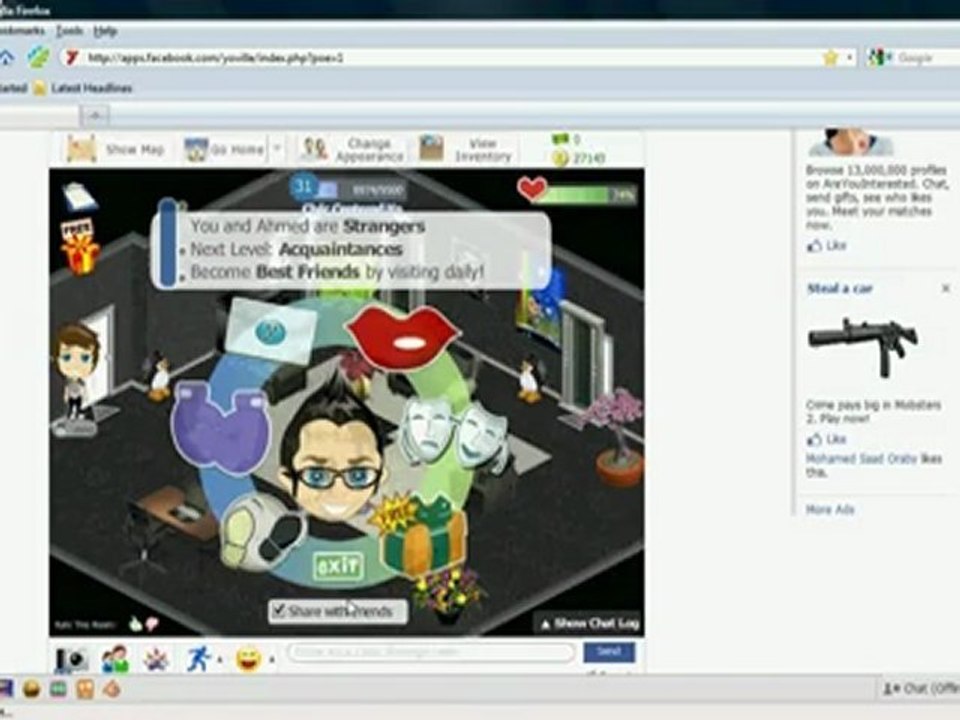Image resolution: width=960 pixels, height=720 pixels.
Task: Click the purple dance action icon
Action: tap(220, 427)
